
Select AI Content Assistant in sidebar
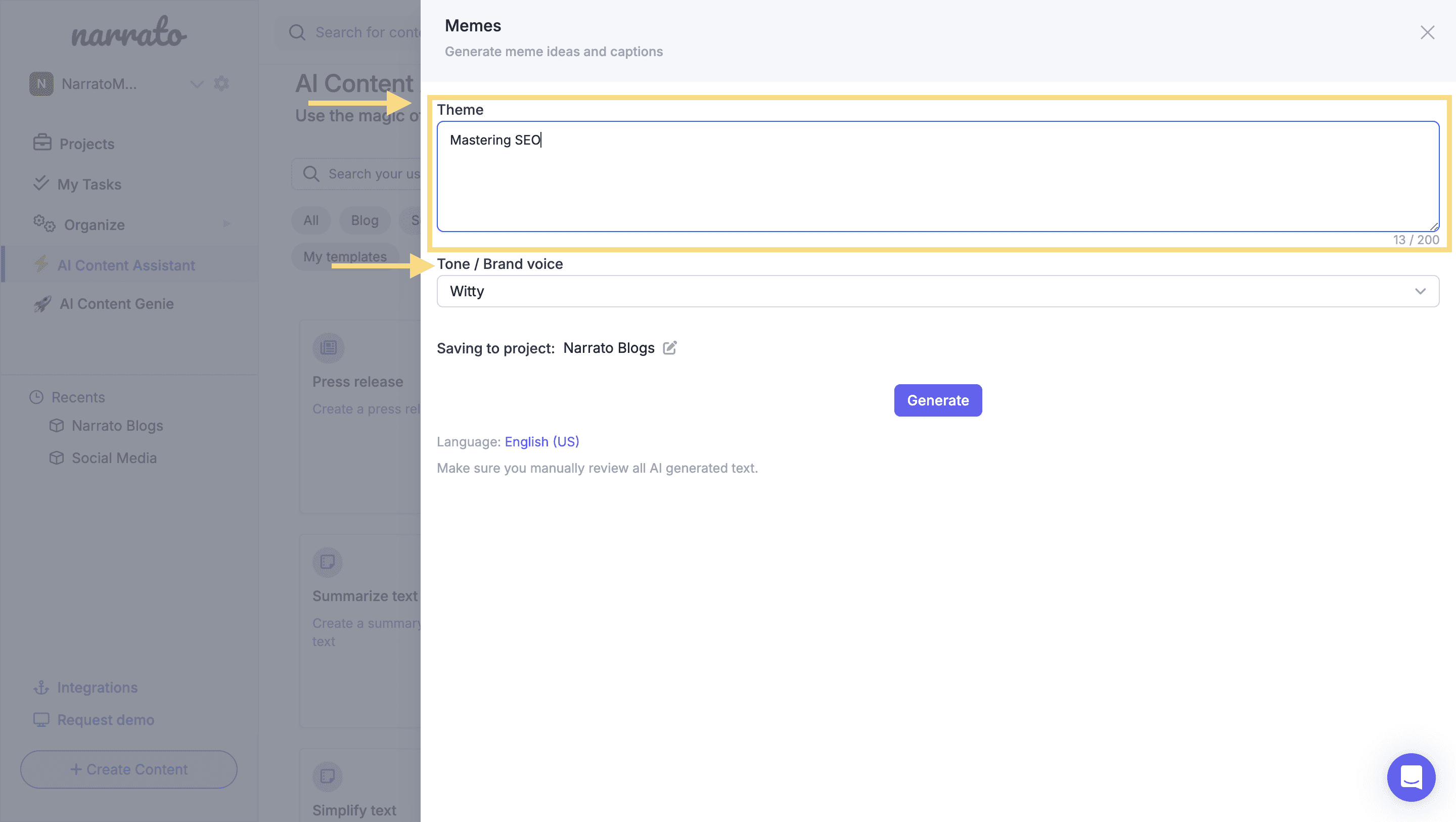point(126,265)
